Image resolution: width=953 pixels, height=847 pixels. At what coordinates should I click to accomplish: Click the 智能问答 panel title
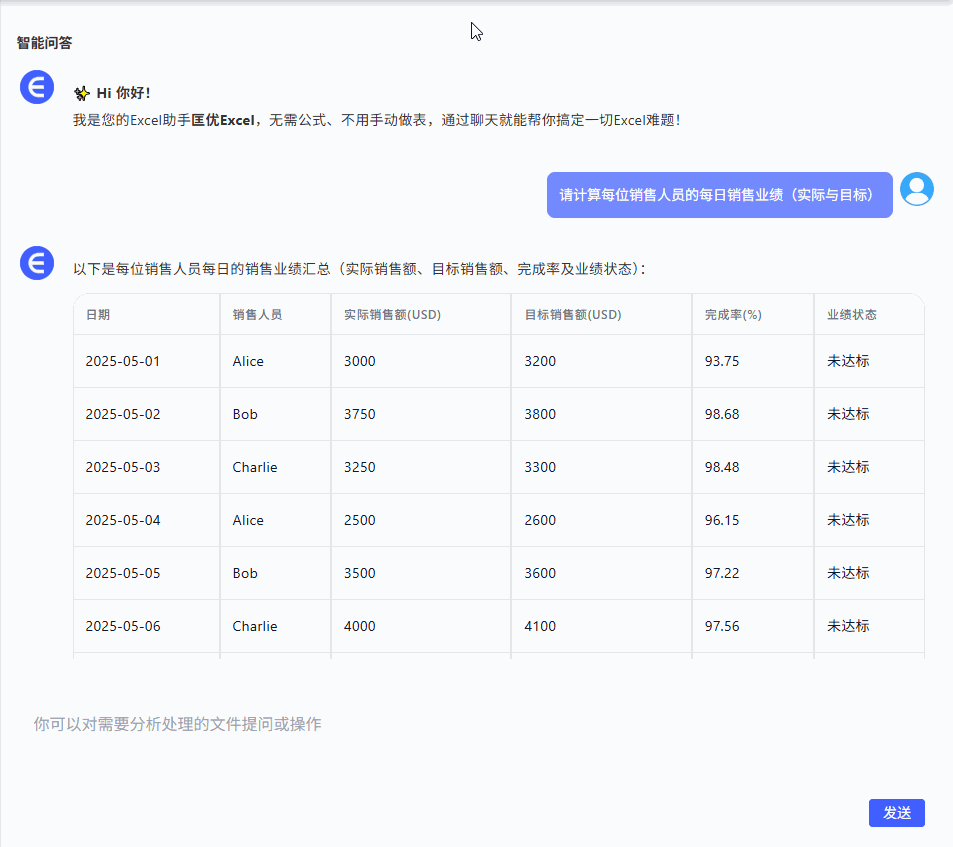point(44,43)
